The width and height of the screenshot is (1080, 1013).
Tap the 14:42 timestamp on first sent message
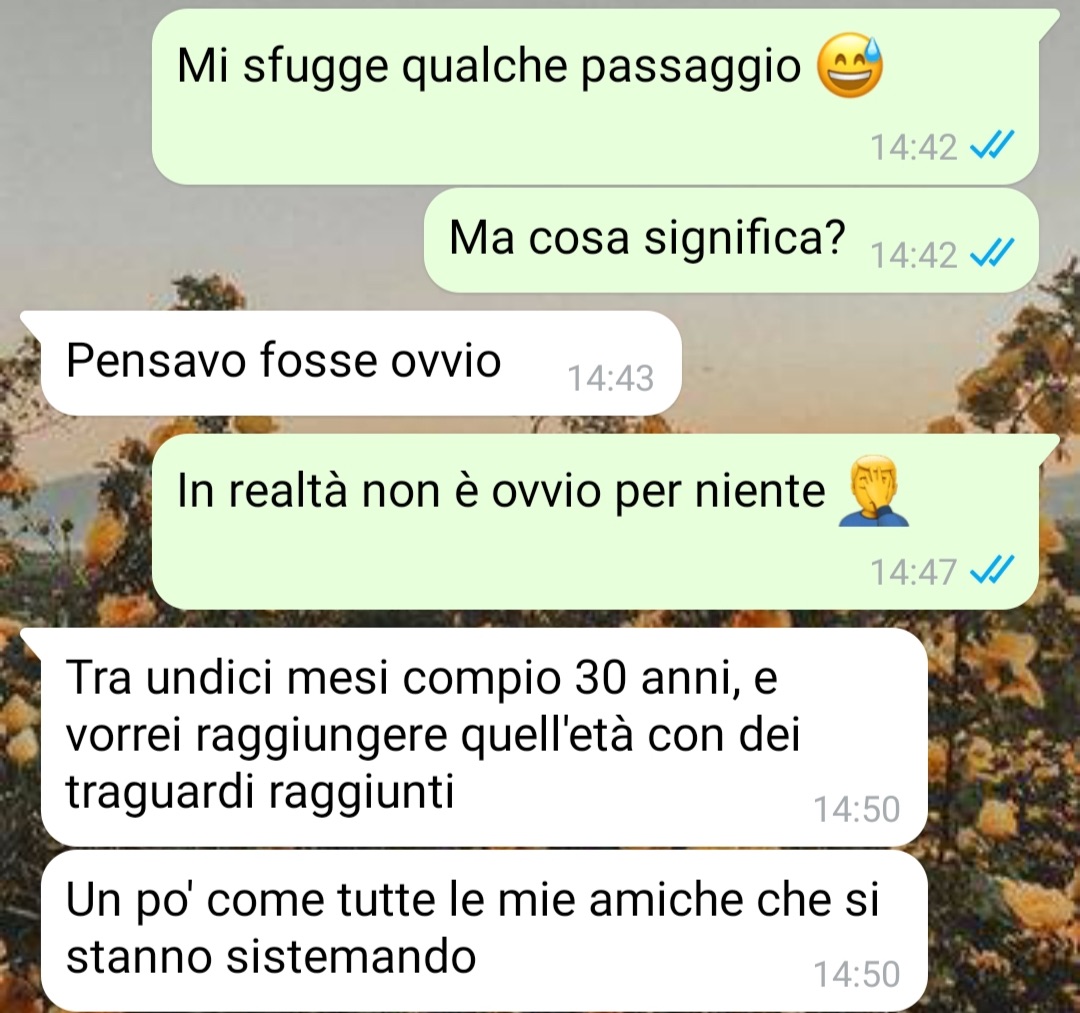pos(913,147)
